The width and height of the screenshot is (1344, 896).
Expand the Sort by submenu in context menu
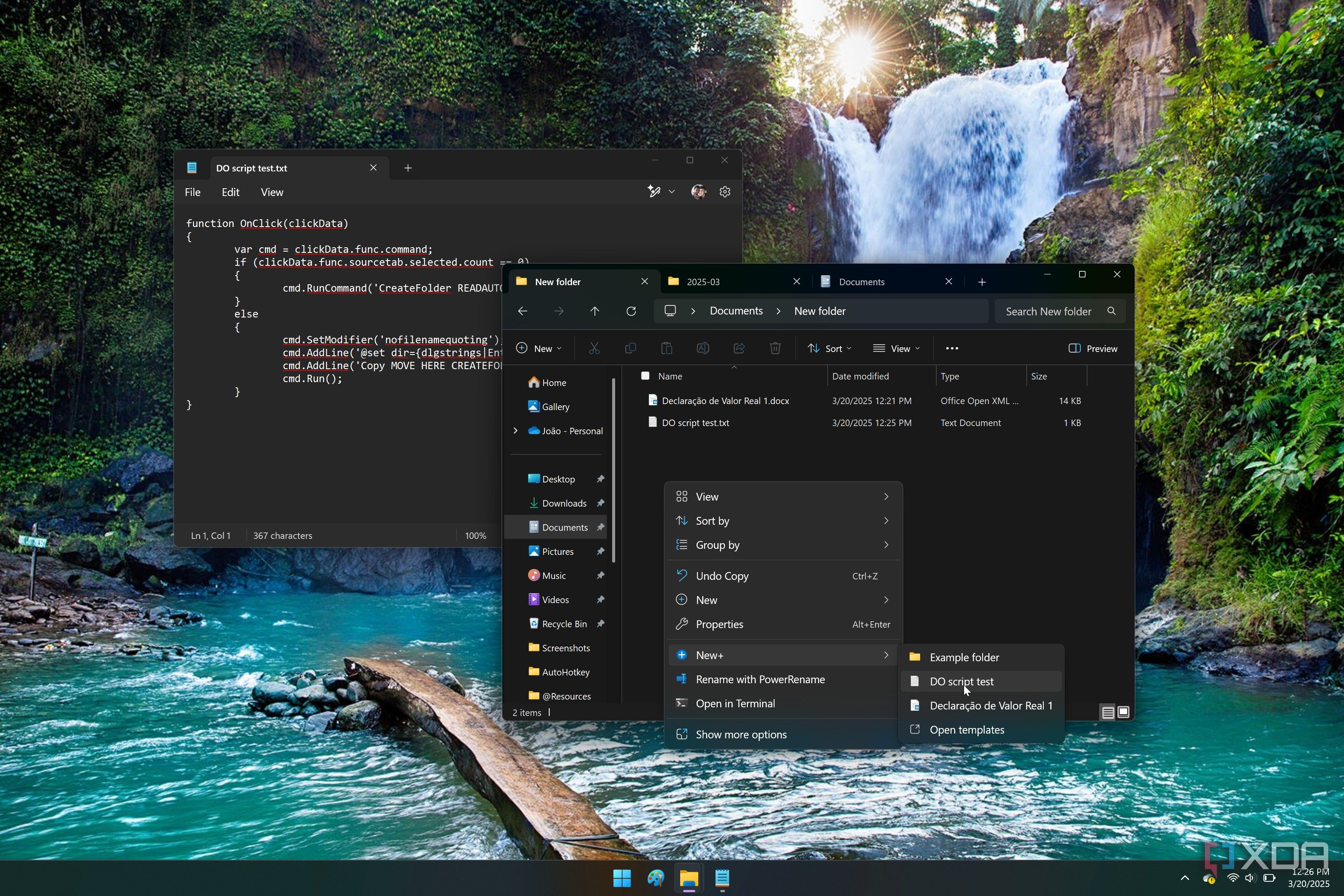pyautogui.click(x=783, y=520)
